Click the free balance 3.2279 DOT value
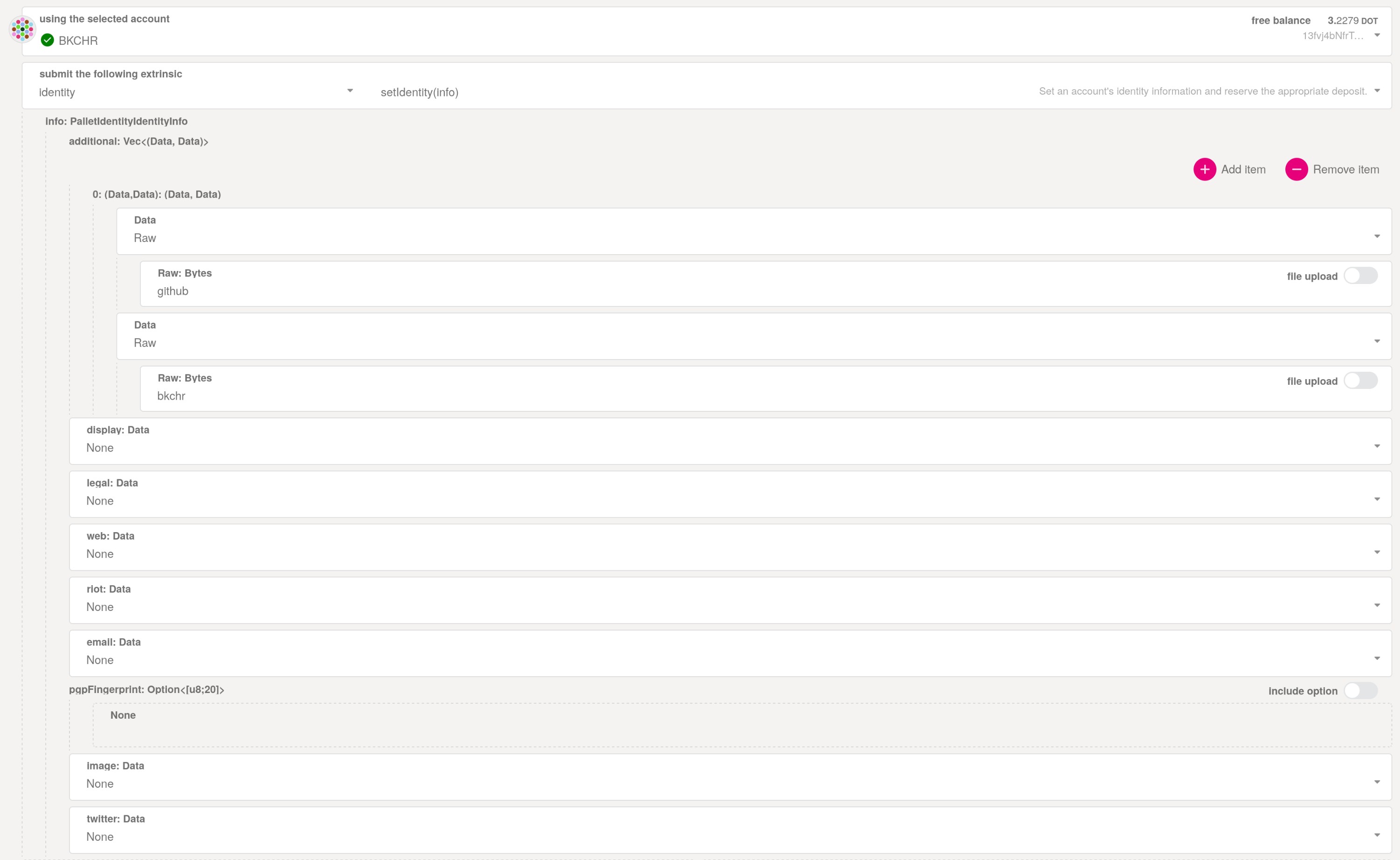 (1352, 21)
